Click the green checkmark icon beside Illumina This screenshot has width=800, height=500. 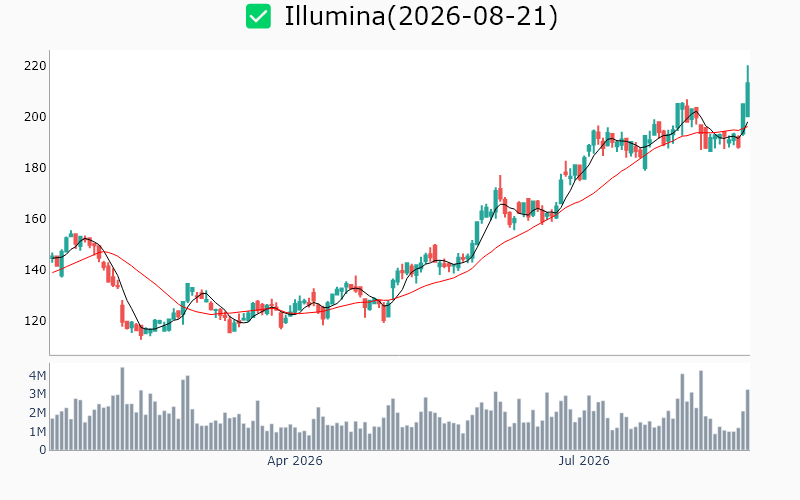click(258, 16)
